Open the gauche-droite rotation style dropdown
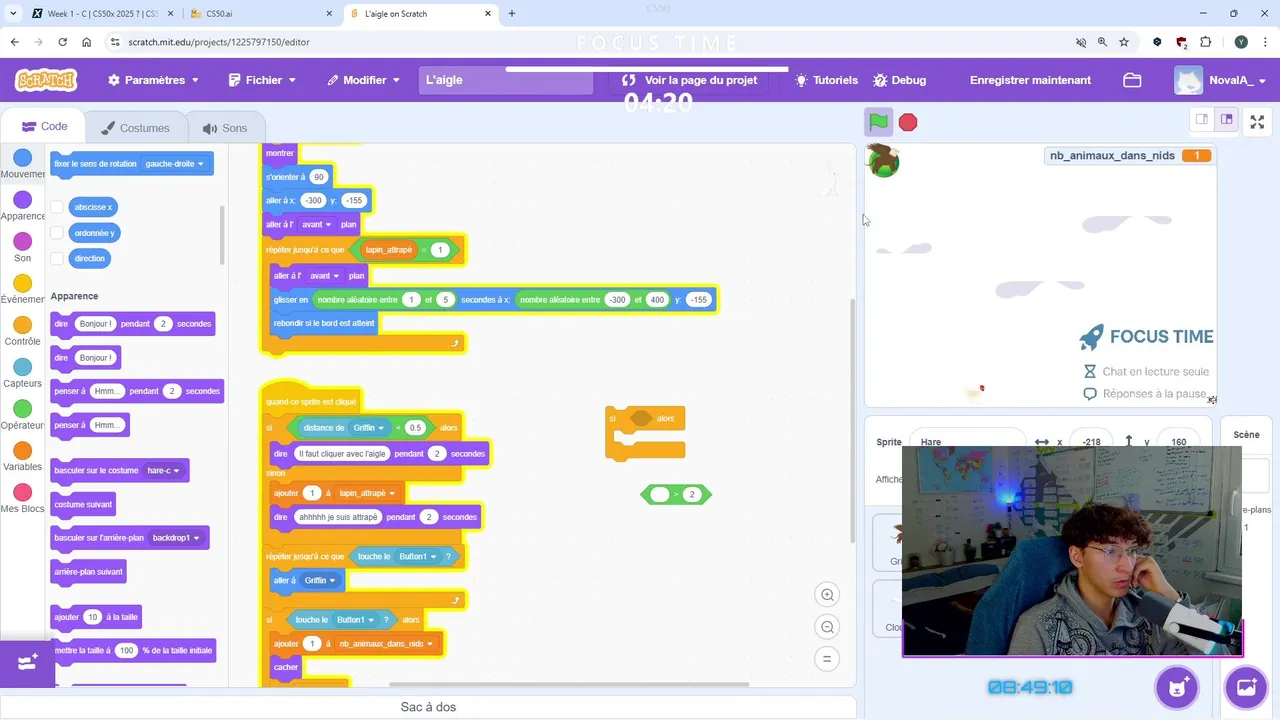This screenshot has width=1280, height=720. click(x=174, y=164)
